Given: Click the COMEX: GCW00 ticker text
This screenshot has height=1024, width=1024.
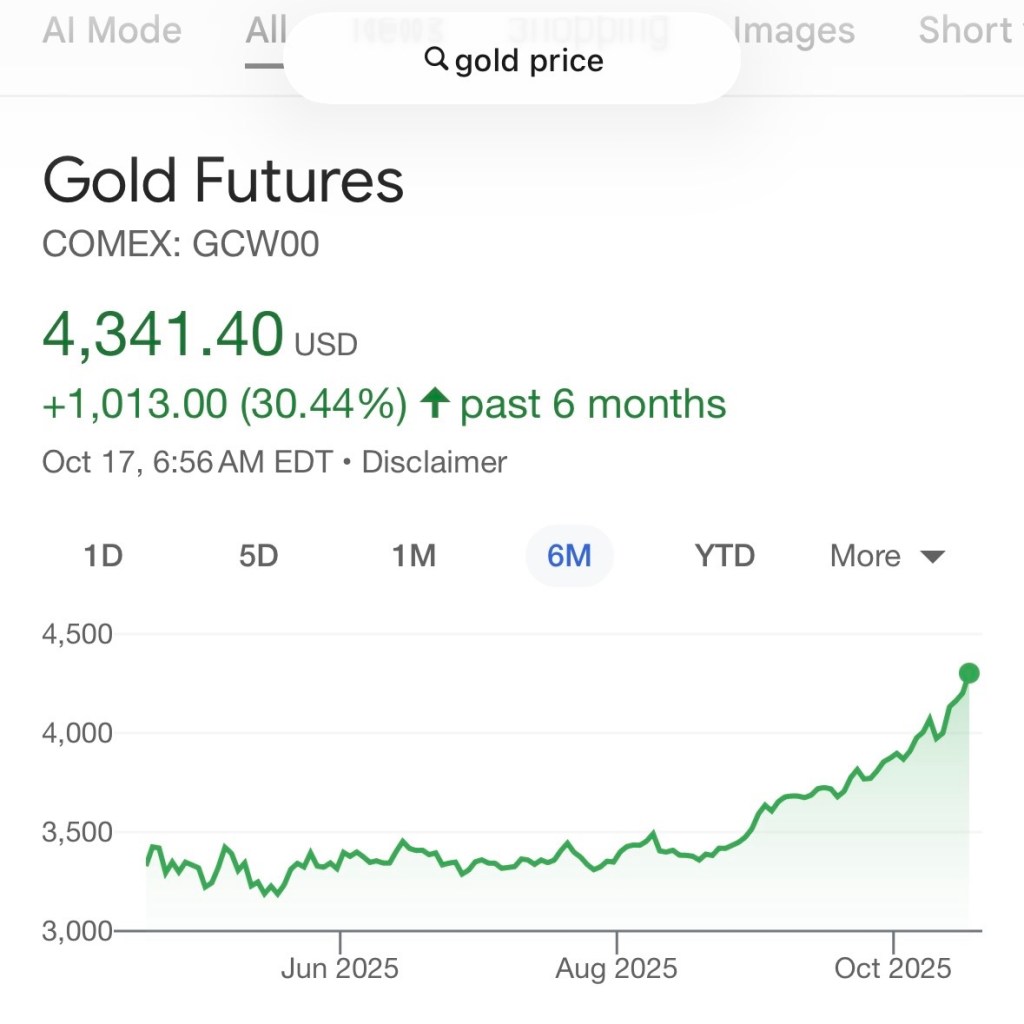Looking at the screenshot, I should 180,244.
